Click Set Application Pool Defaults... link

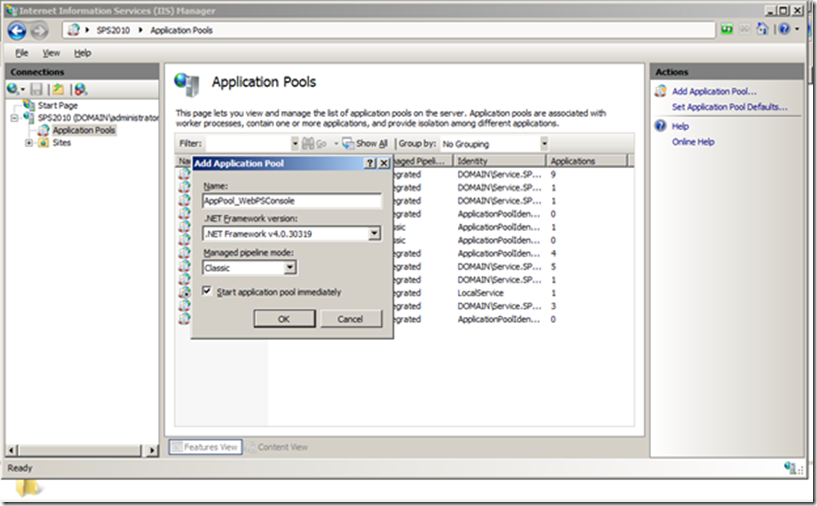click(x=729, y=107)
